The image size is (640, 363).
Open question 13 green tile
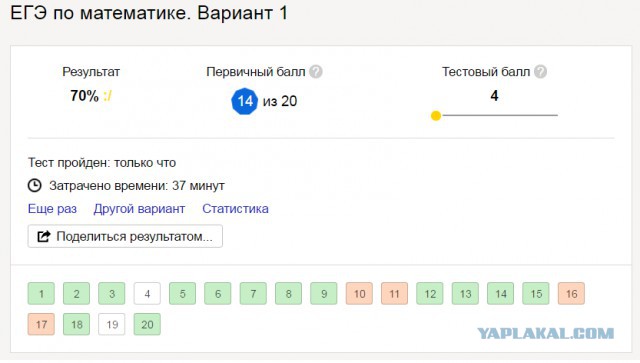click(x=465, y=294)
